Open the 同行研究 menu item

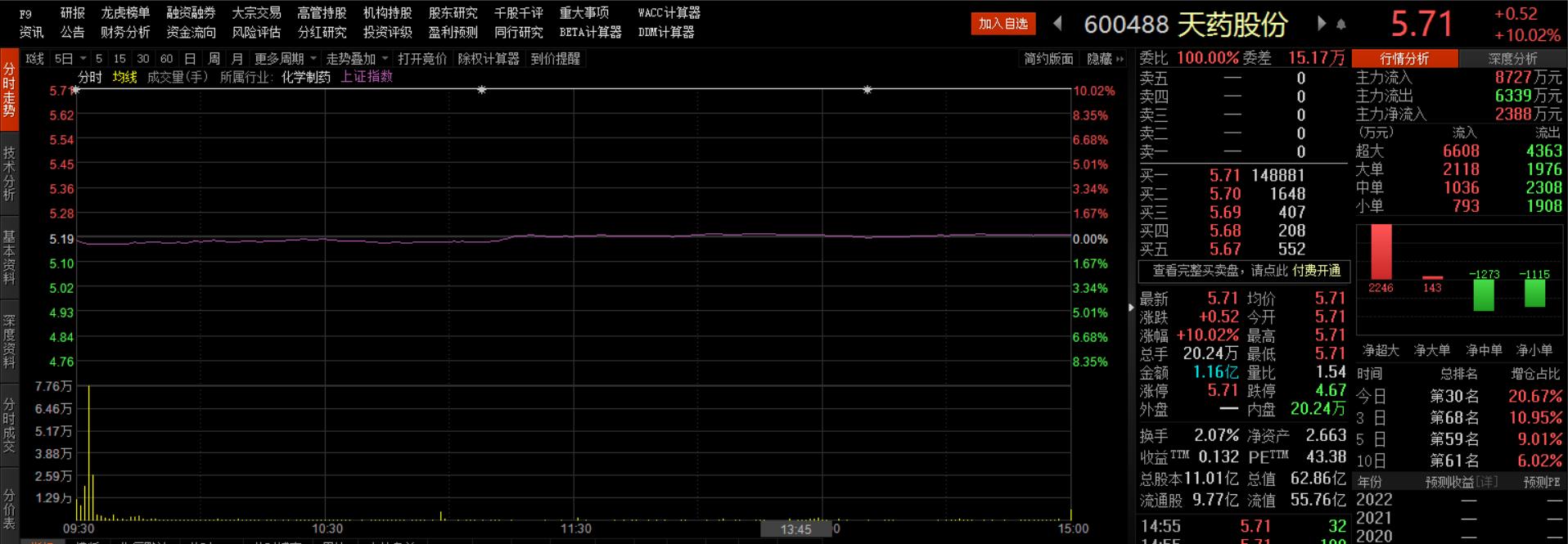click(x=518, y=33)
